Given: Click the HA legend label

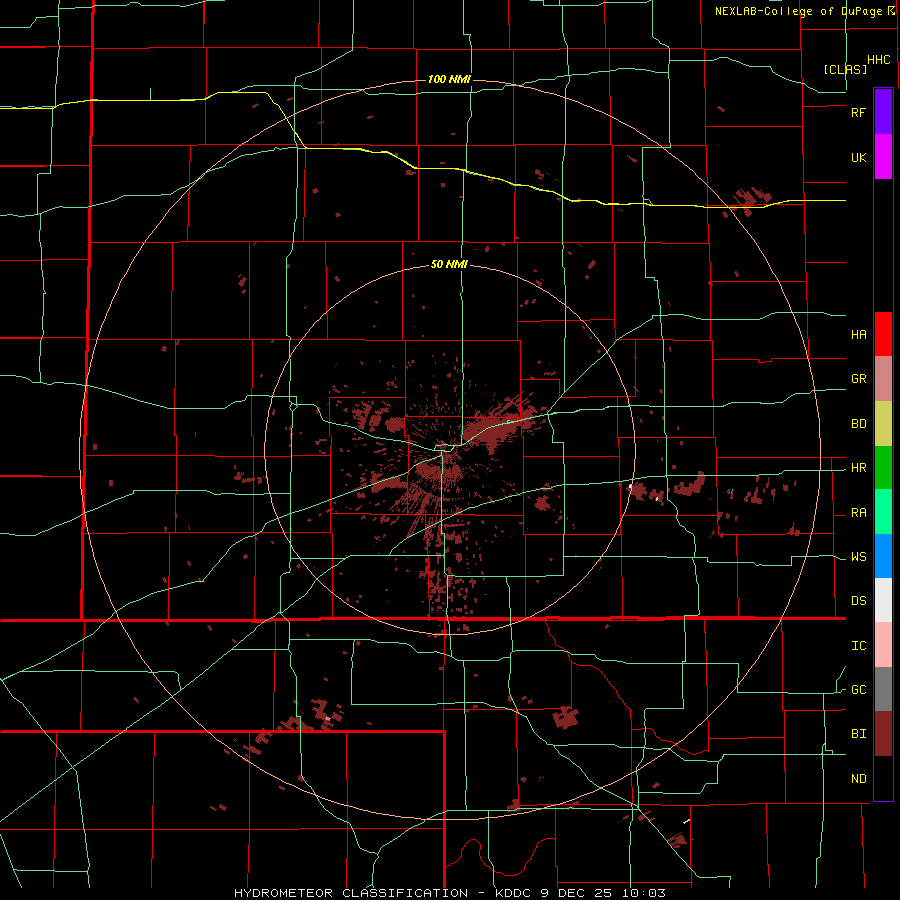Looking at the screenshot, I should tap(858, 335).
